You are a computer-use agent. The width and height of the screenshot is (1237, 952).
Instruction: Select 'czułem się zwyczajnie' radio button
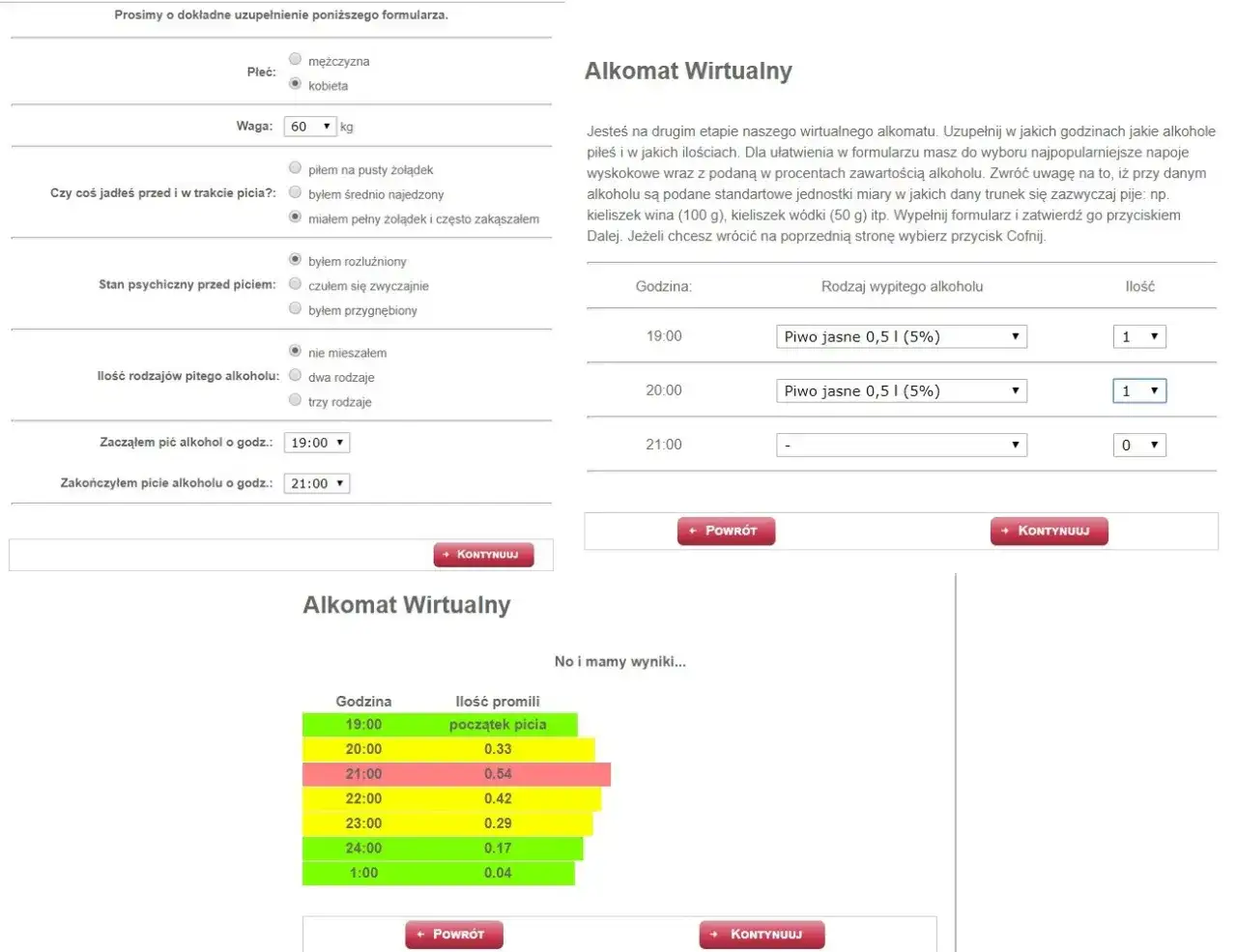point(296,285)
